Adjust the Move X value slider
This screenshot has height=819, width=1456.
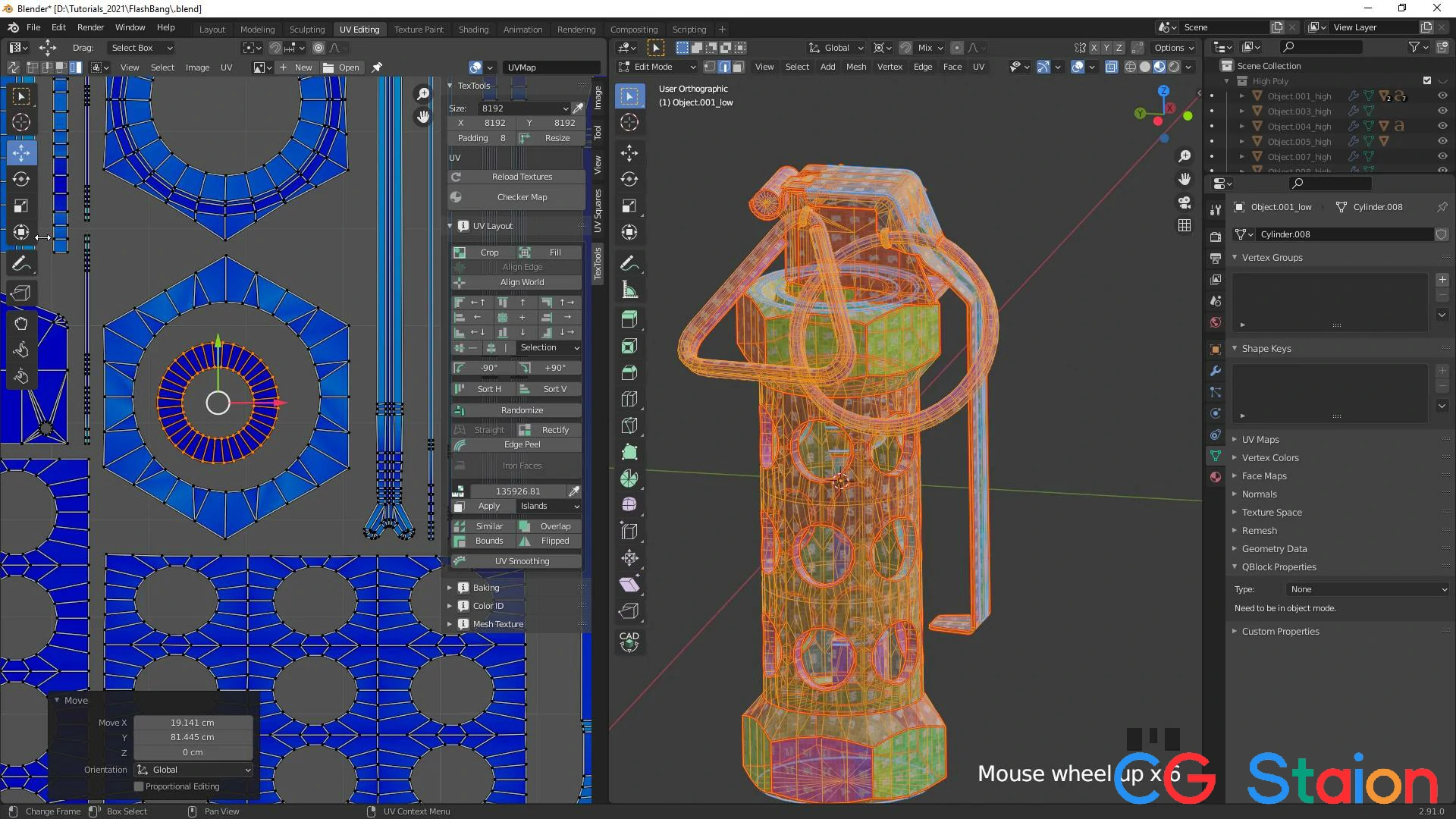[192, 722]
